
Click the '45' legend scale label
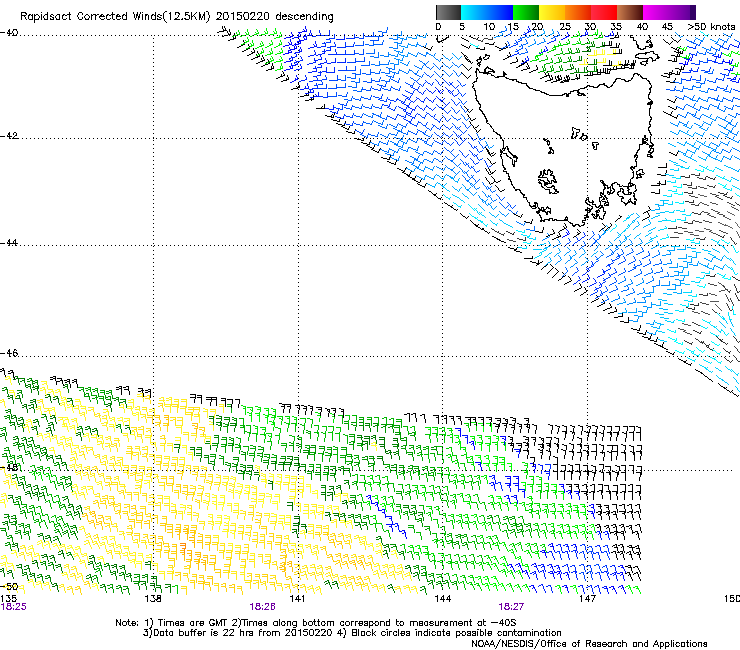pos(667,27)
